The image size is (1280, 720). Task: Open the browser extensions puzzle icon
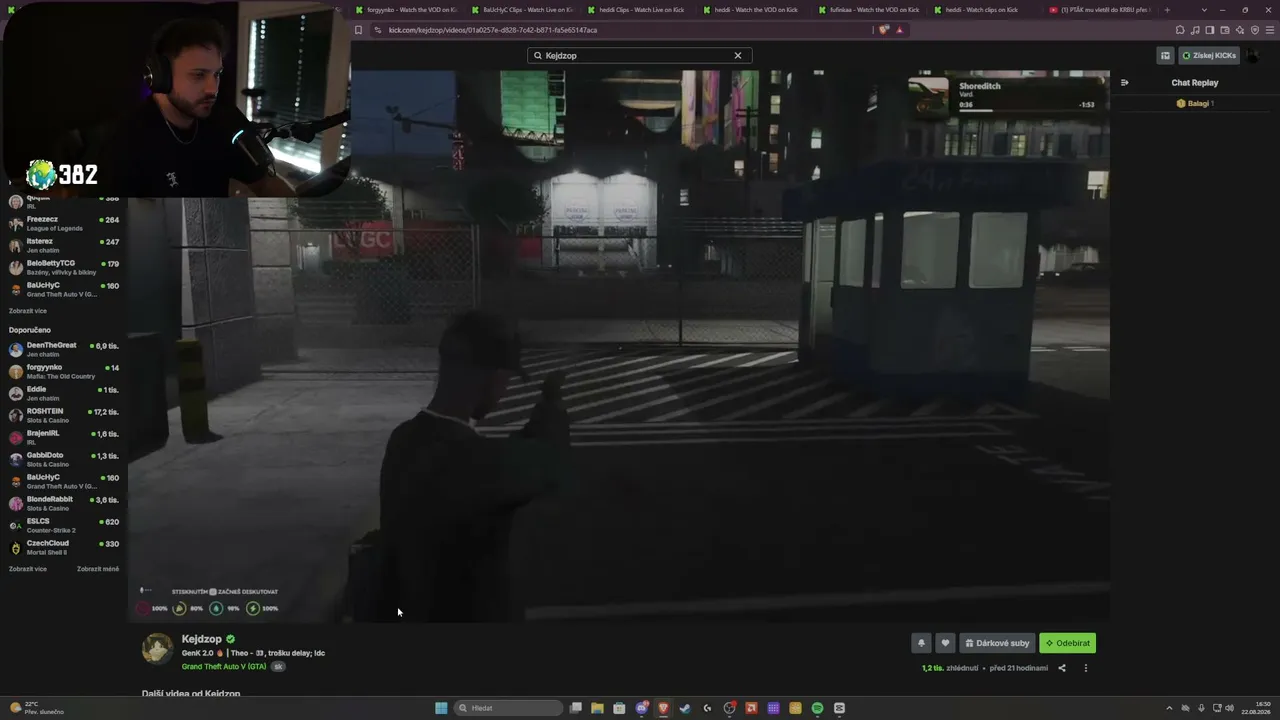(1180, 30)
